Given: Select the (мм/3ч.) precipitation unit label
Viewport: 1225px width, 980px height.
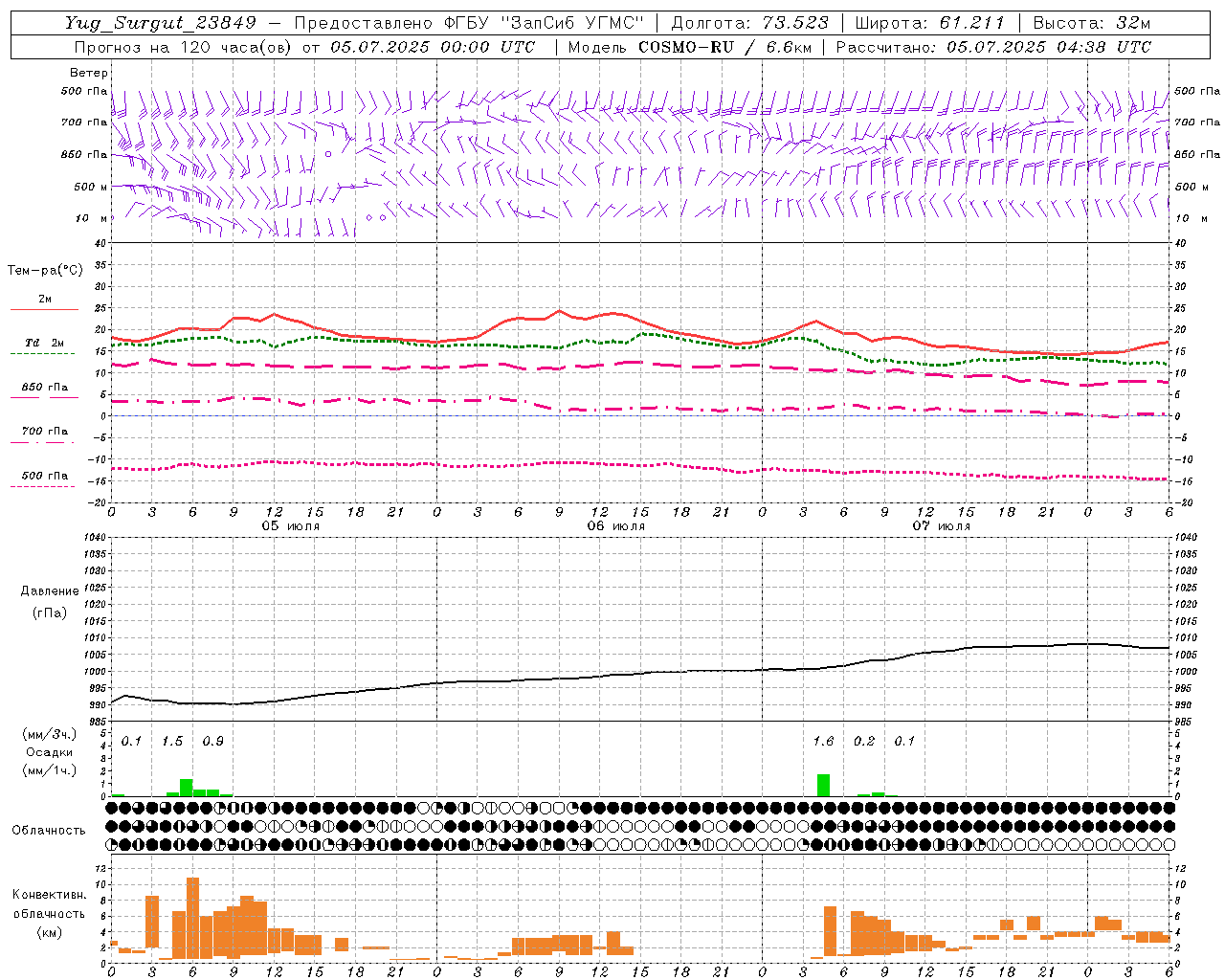Looking at the screenshot, I should click(x=49, y=734).
